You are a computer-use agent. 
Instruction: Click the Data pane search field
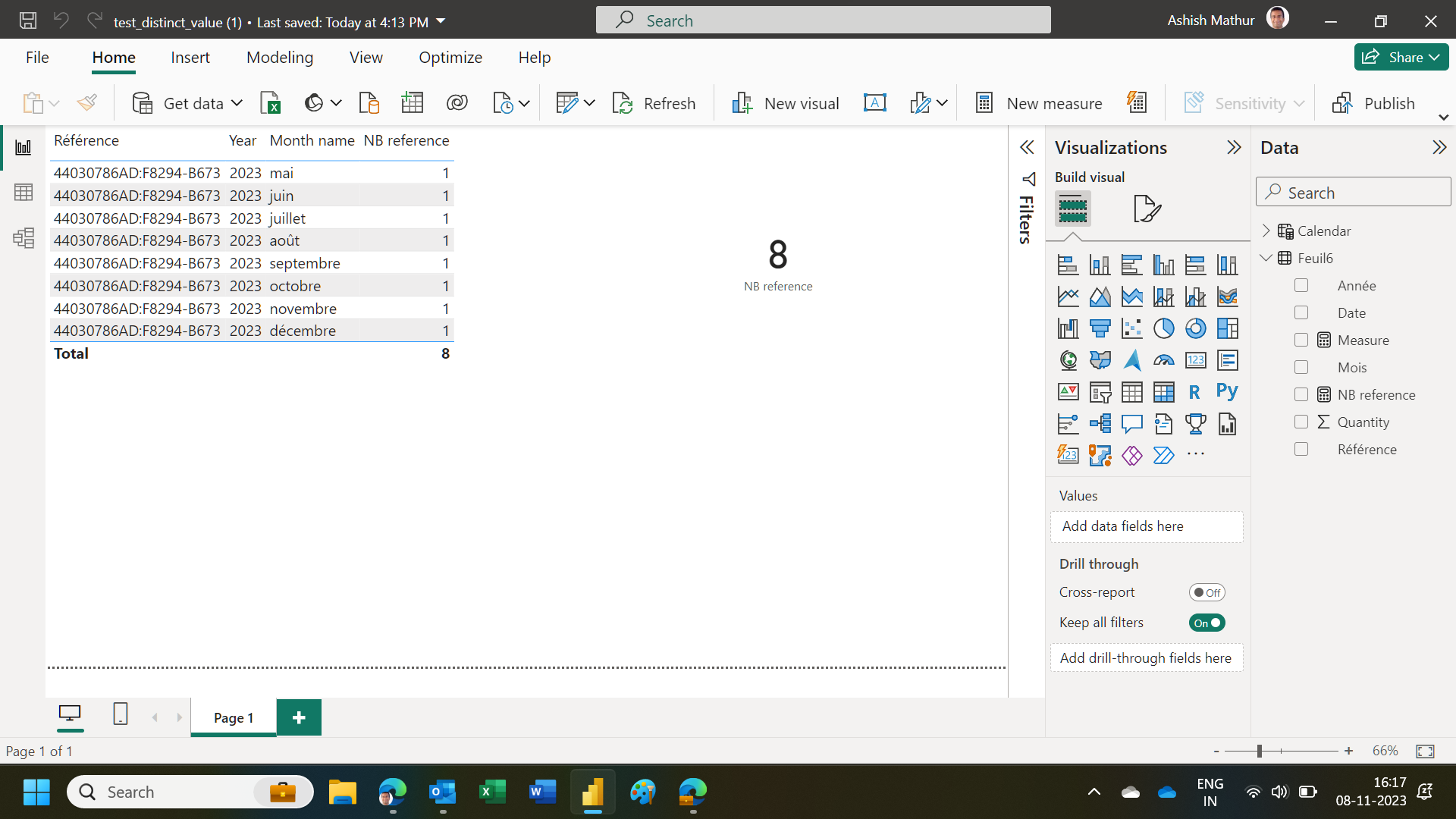1354,192
